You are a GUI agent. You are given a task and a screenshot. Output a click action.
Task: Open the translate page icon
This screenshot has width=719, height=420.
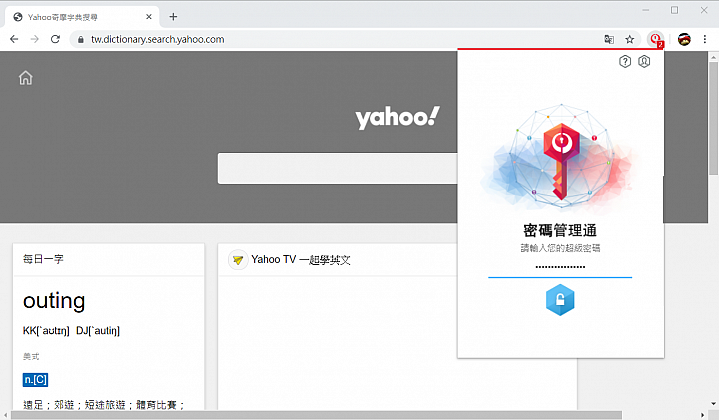[609, 39]
